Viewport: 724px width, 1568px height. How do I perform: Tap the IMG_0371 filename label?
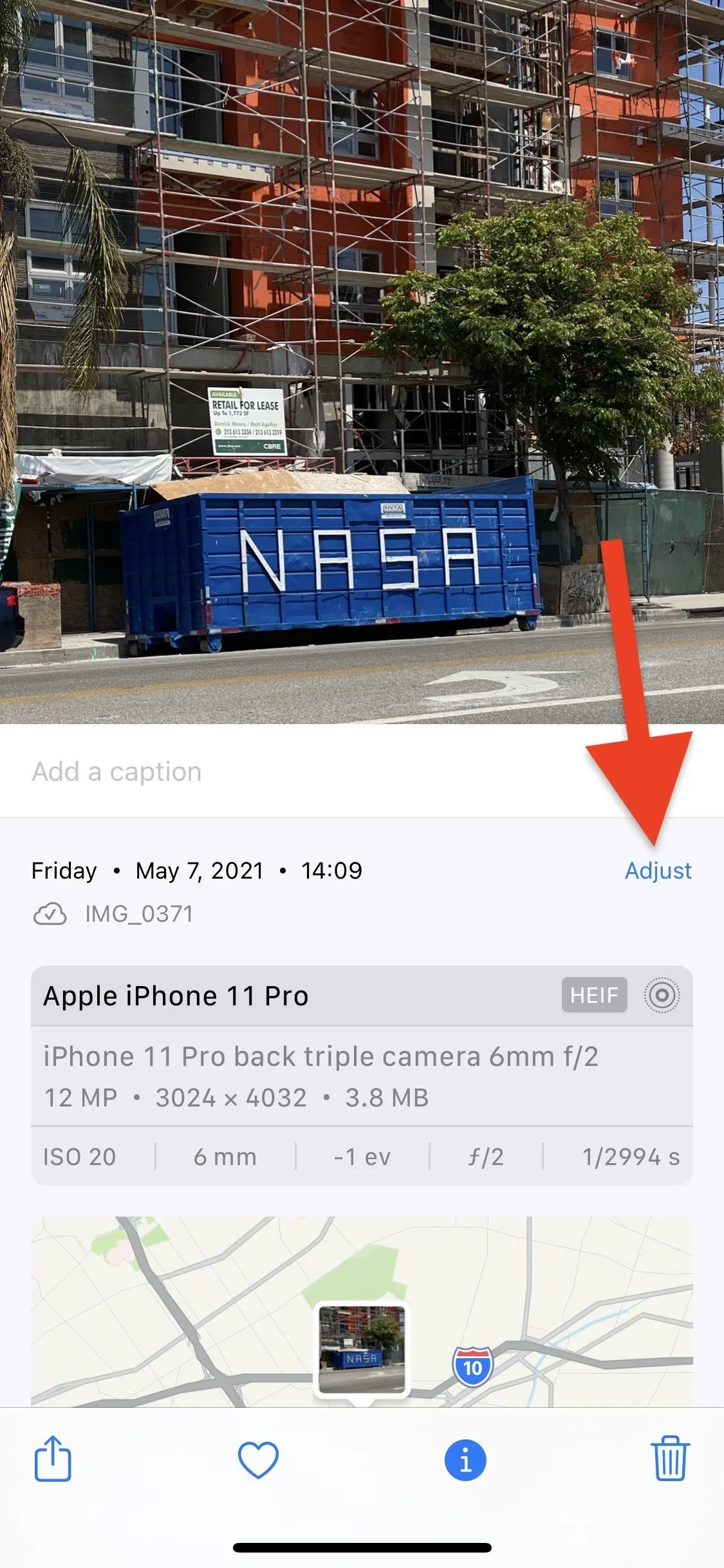[x=139, y=914]
